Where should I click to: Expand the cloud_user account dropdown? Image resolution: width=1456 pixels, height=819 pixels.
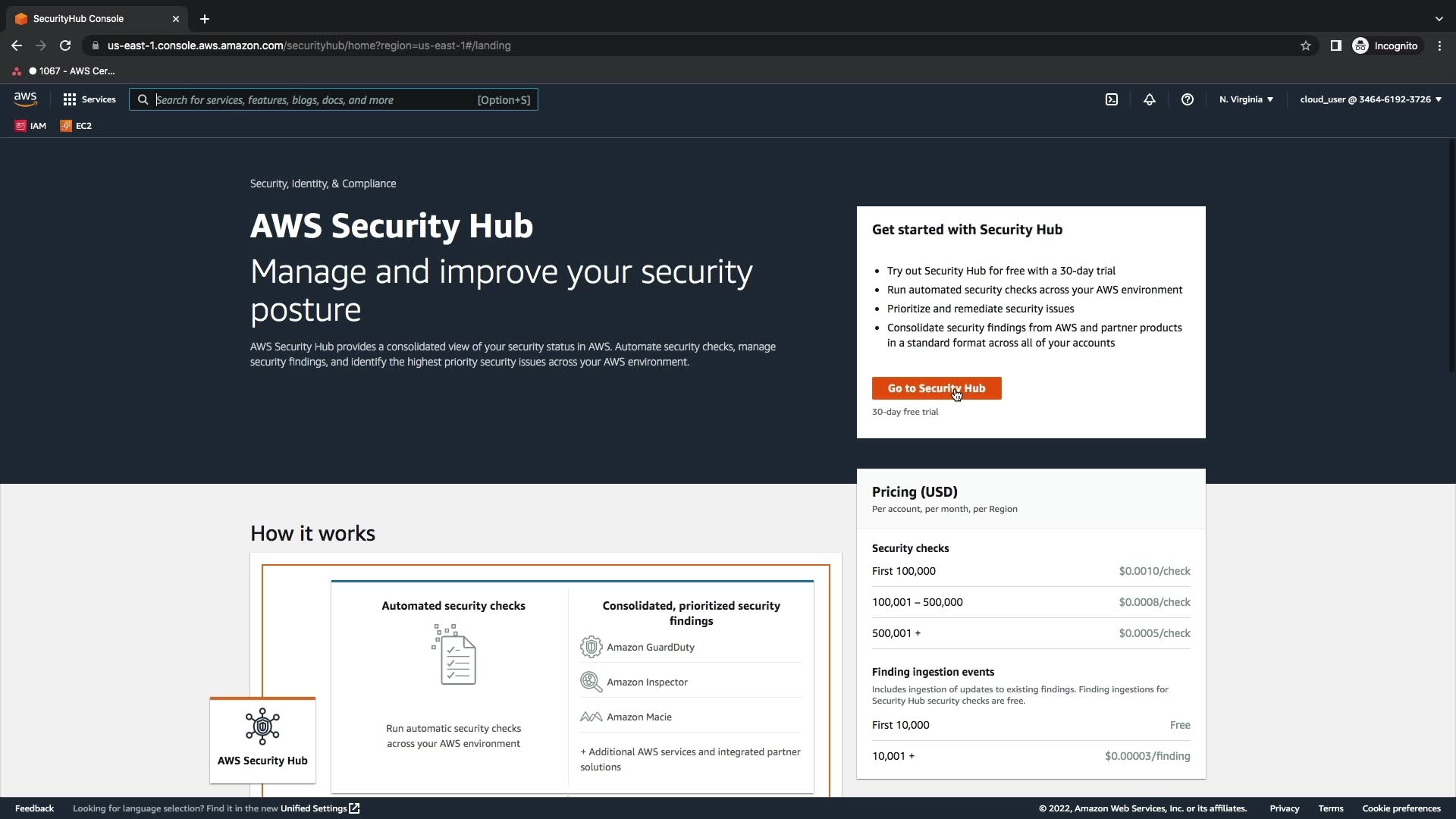point(1370,99)
